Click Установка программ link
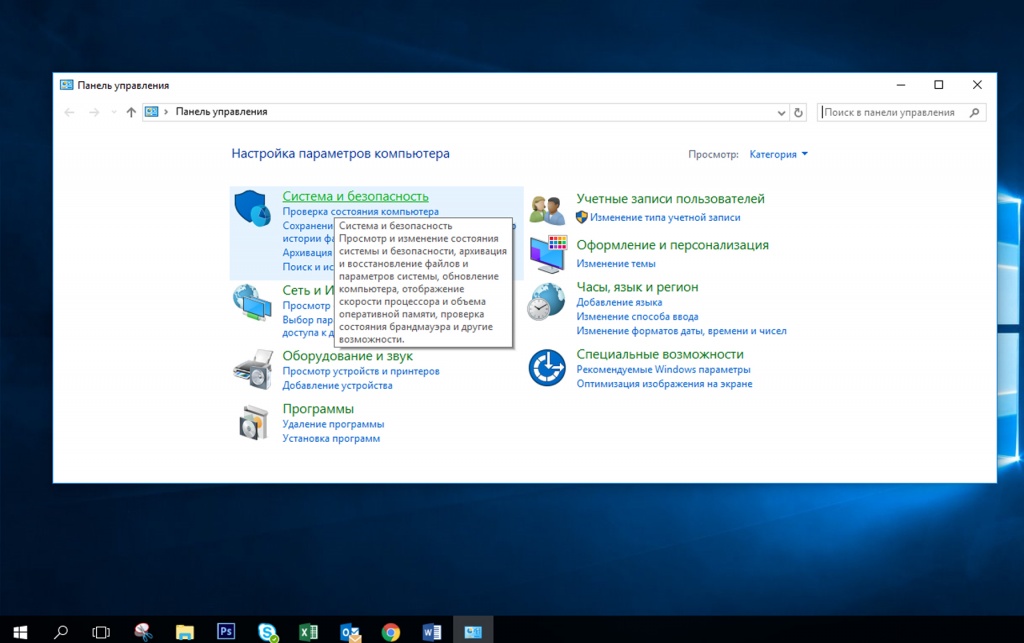The height and width of the screenshot is (643, 1024). click(331, 439)
